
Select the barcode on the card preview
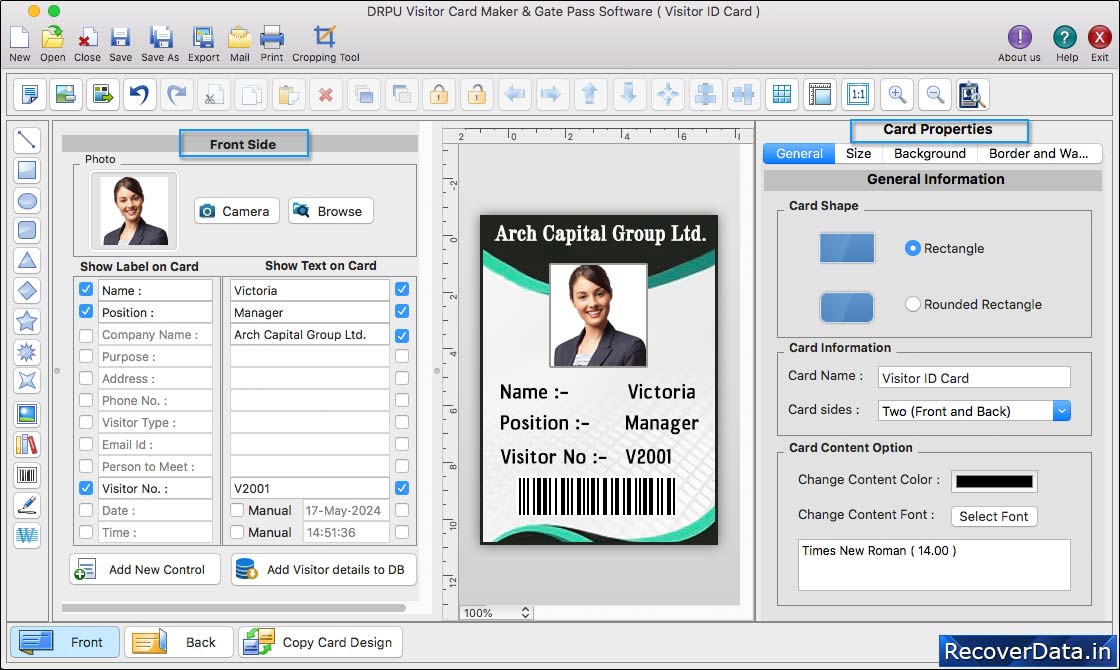[x=596, y=496]
